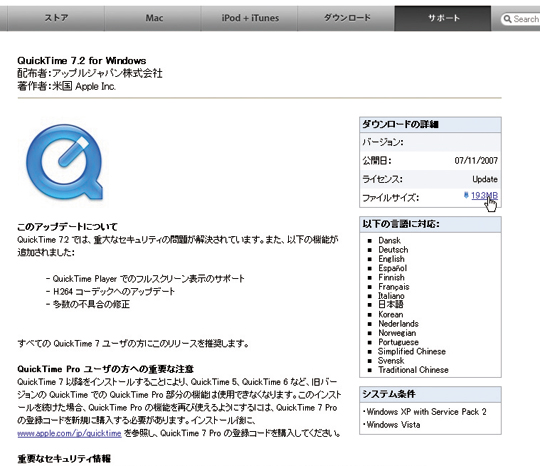Image resolution: width=540 pixels, height=466 pixels.
Task: Click the Deutsch language entry
Action: (393, 250)
